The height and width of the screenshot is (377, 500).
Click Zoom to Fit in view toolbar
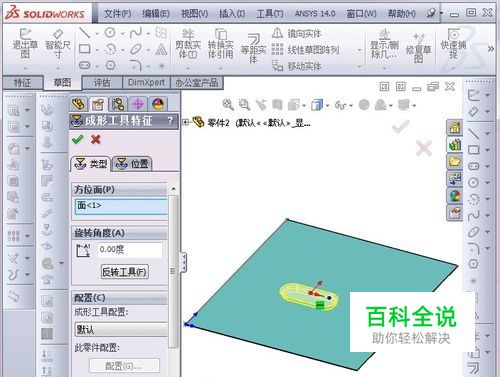[x=228, y=105]
